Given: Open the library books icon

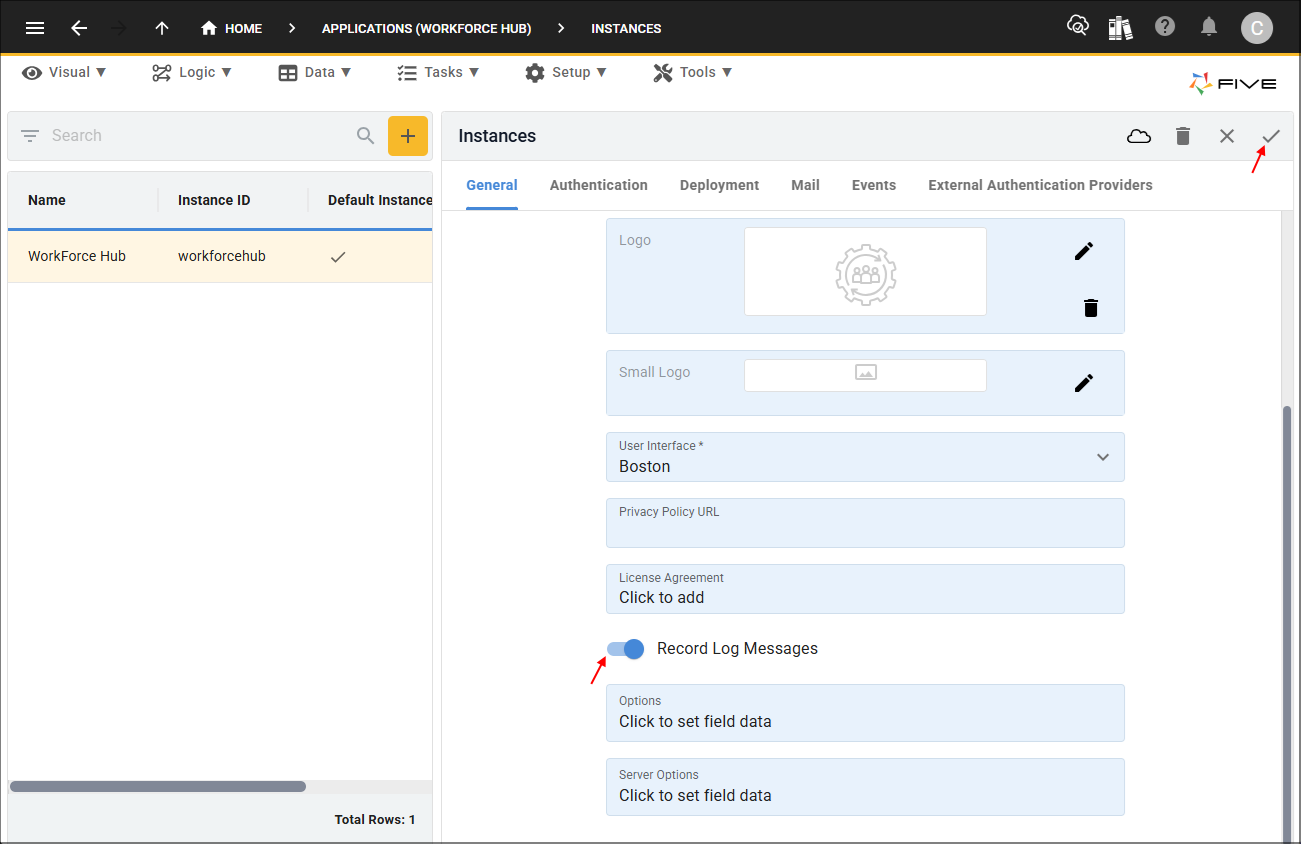Looking at the screenshot, I should point(1120,27).
